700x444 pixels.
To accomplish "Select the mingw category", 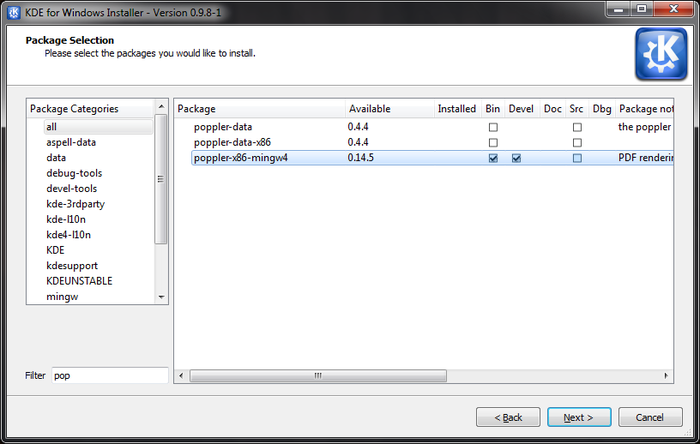I will coord(62,296).
